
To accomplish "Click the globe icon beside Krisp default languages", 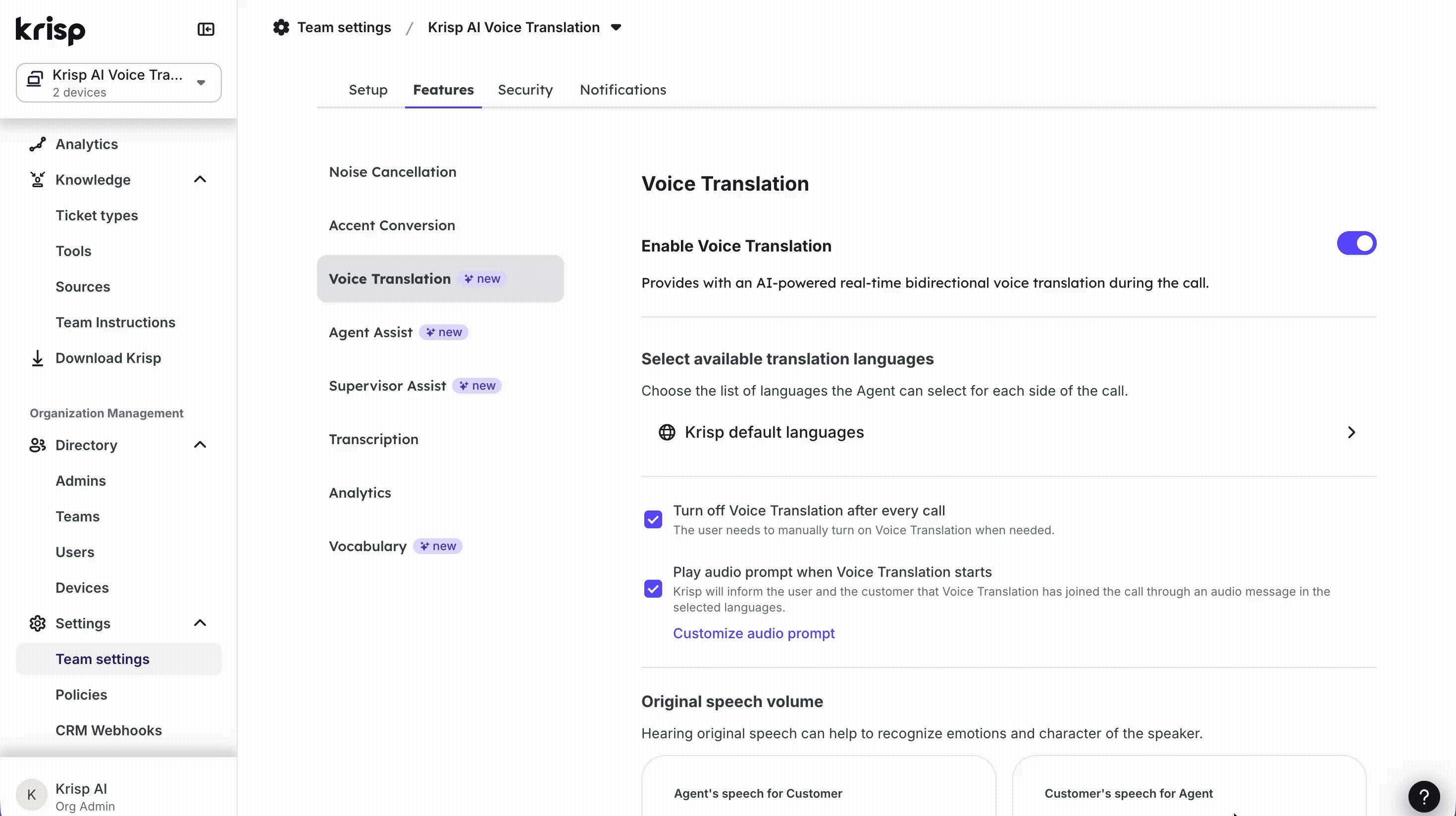I will coord(667,432).
